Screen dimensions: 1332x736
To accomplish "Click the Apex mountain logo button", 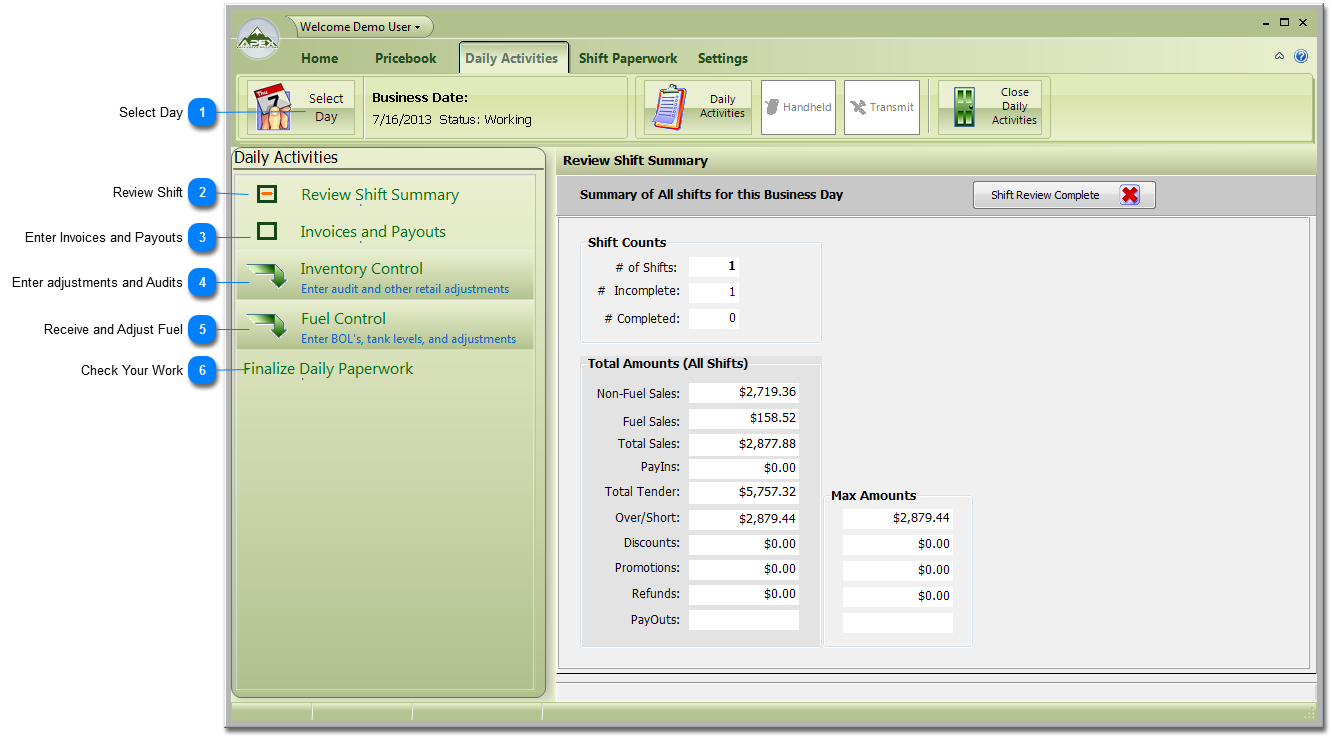I will (x=258, y=40).
